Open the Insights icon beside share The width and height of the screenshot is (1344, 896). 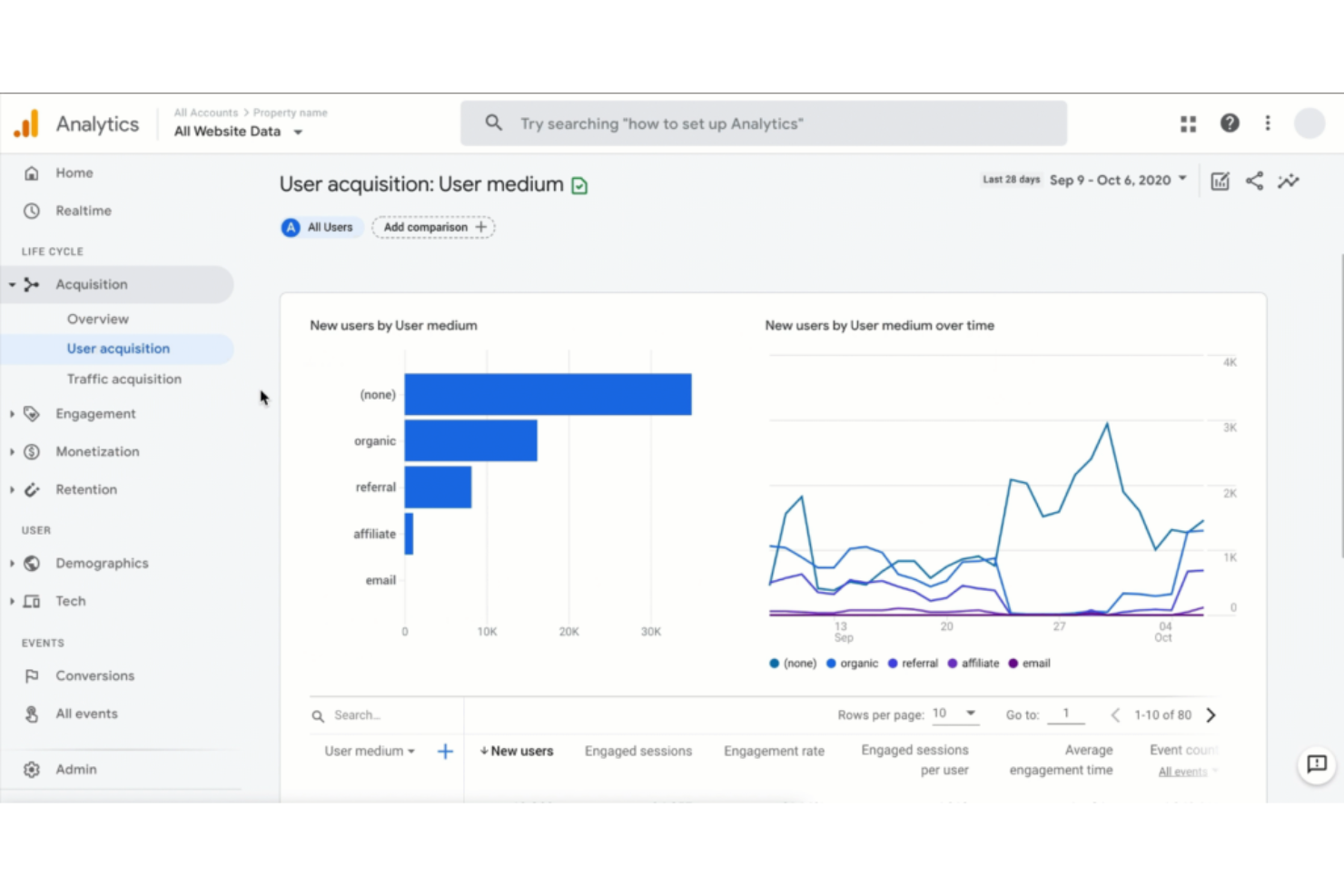coord(1289,181)
